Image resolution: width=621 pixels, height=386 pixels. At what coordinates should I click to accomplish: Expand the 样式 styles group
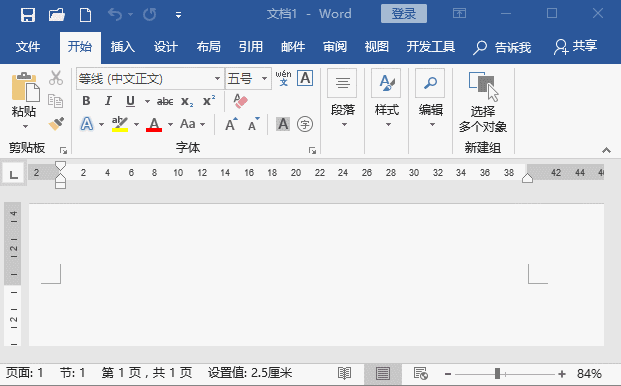pos(387,99)
